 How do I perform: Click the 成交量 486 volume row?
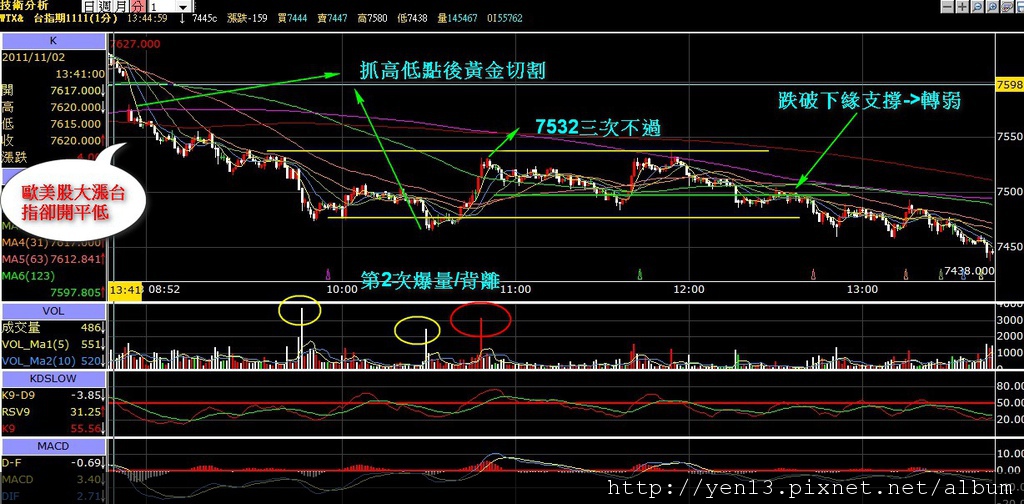point(54,328)
